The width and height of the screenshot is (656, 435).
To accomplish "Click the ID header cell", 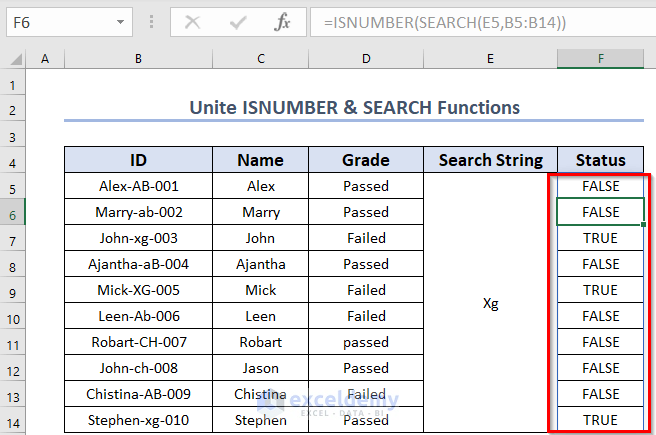I will 137,160.
